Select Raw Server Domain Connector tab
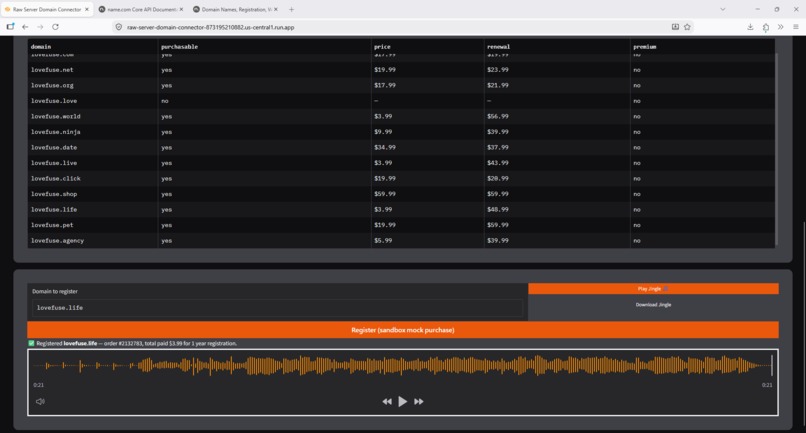 point(46,9)
